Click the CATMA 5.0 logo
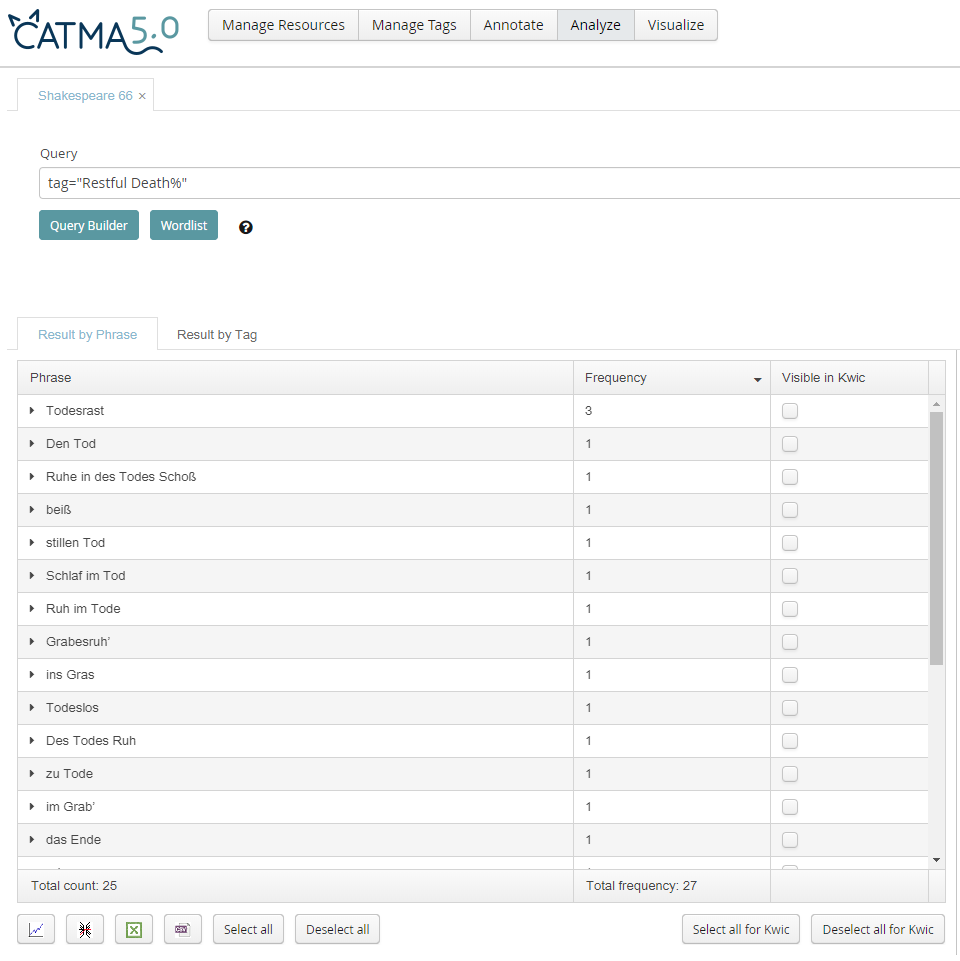 pyautogui.click(x=94, y=31)
